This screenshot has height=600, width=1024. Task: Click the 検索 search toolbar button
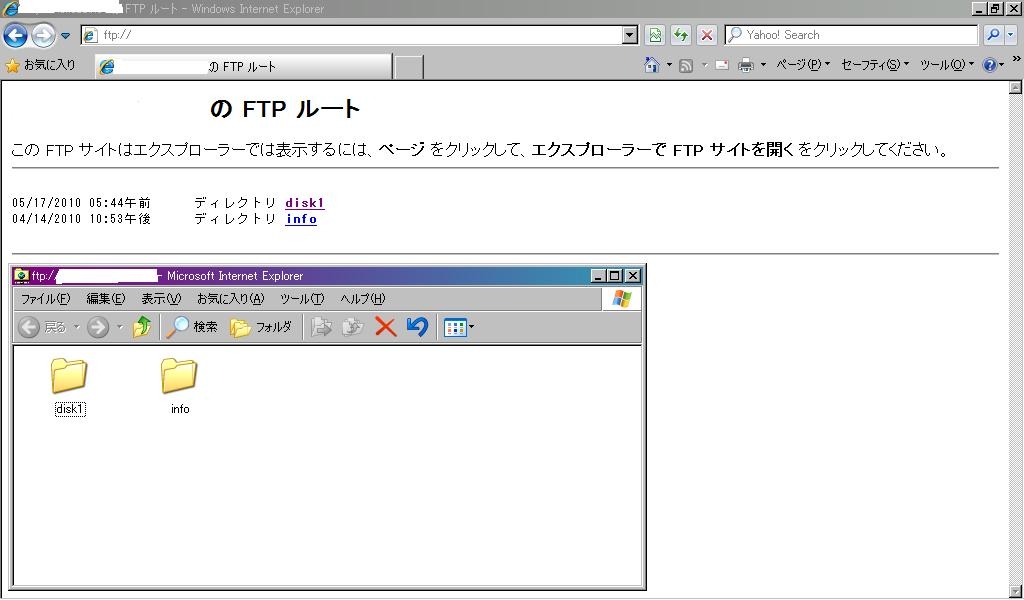click(x=192, y=327)
